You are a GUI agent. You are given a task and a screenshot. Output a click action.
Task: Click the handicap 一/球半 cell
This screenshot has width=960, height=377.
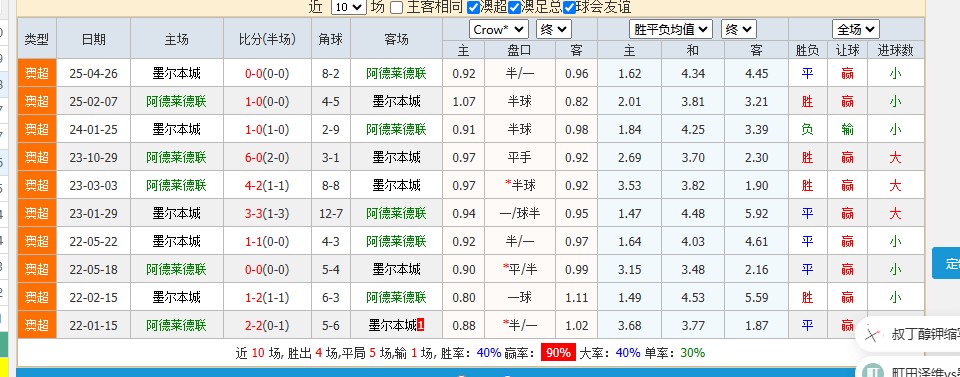pos(519,213)
